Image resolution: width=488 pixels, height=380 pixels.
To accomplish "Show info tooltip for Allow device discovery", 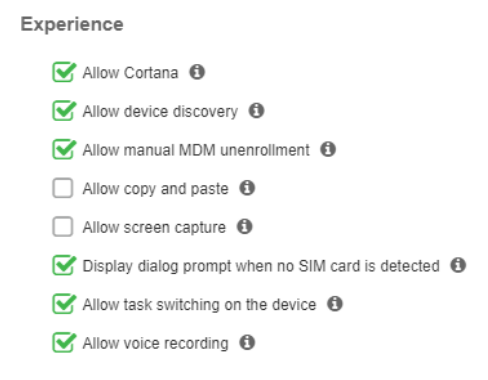I will pos(257,110).
